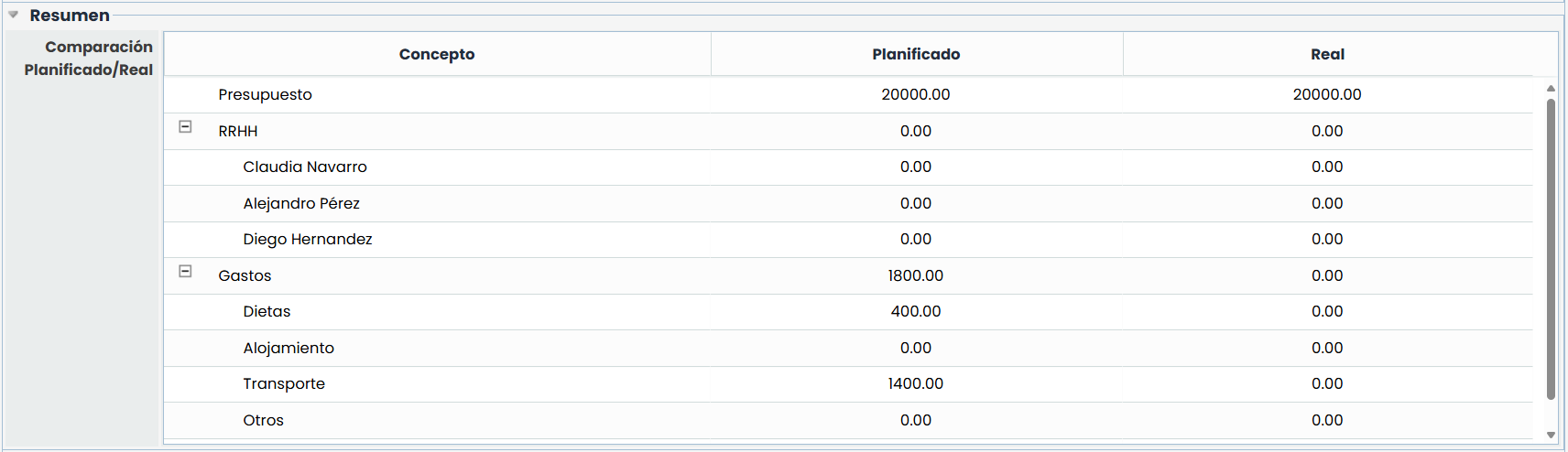
Task: Select the Dietas expense row
Action: point(267,312)
